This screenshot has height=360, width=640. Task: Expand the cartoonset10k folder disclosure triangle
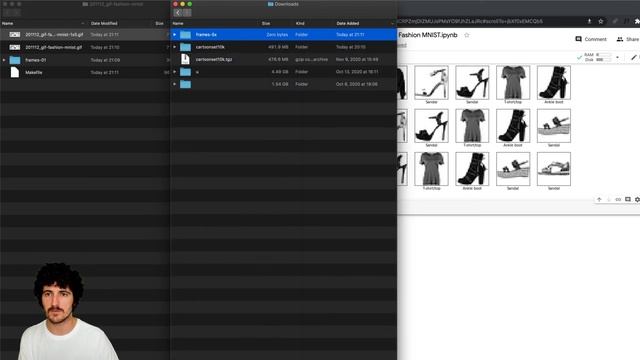click(175, 47)
